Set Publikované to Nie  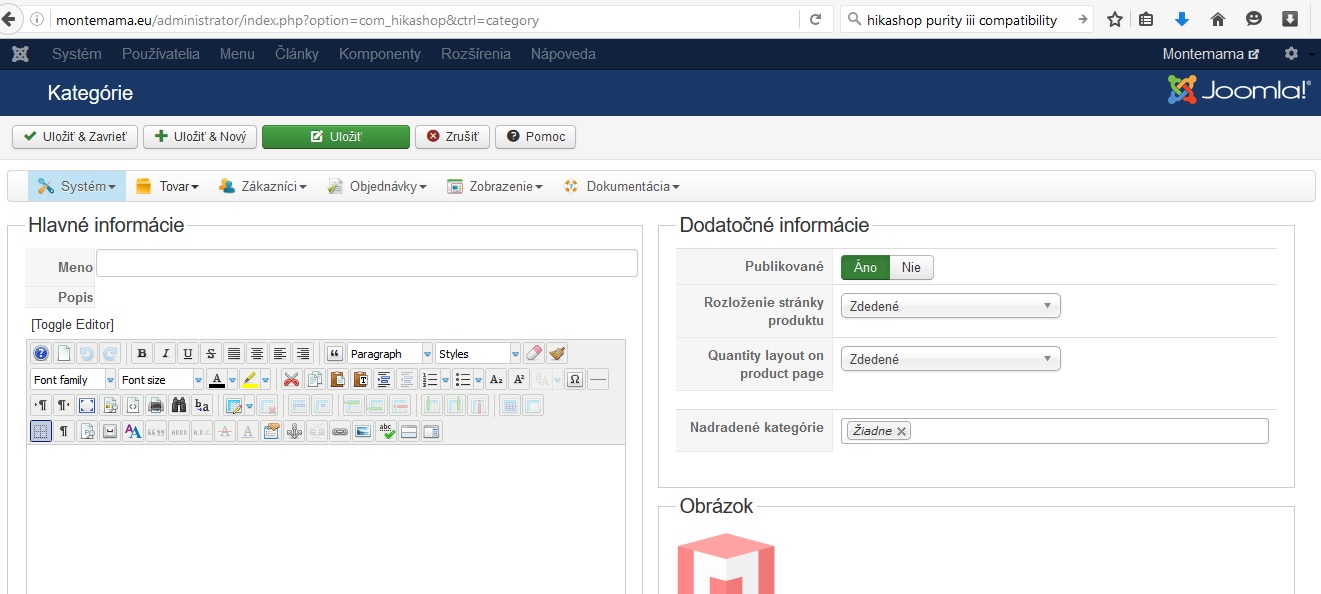[911, 267]
